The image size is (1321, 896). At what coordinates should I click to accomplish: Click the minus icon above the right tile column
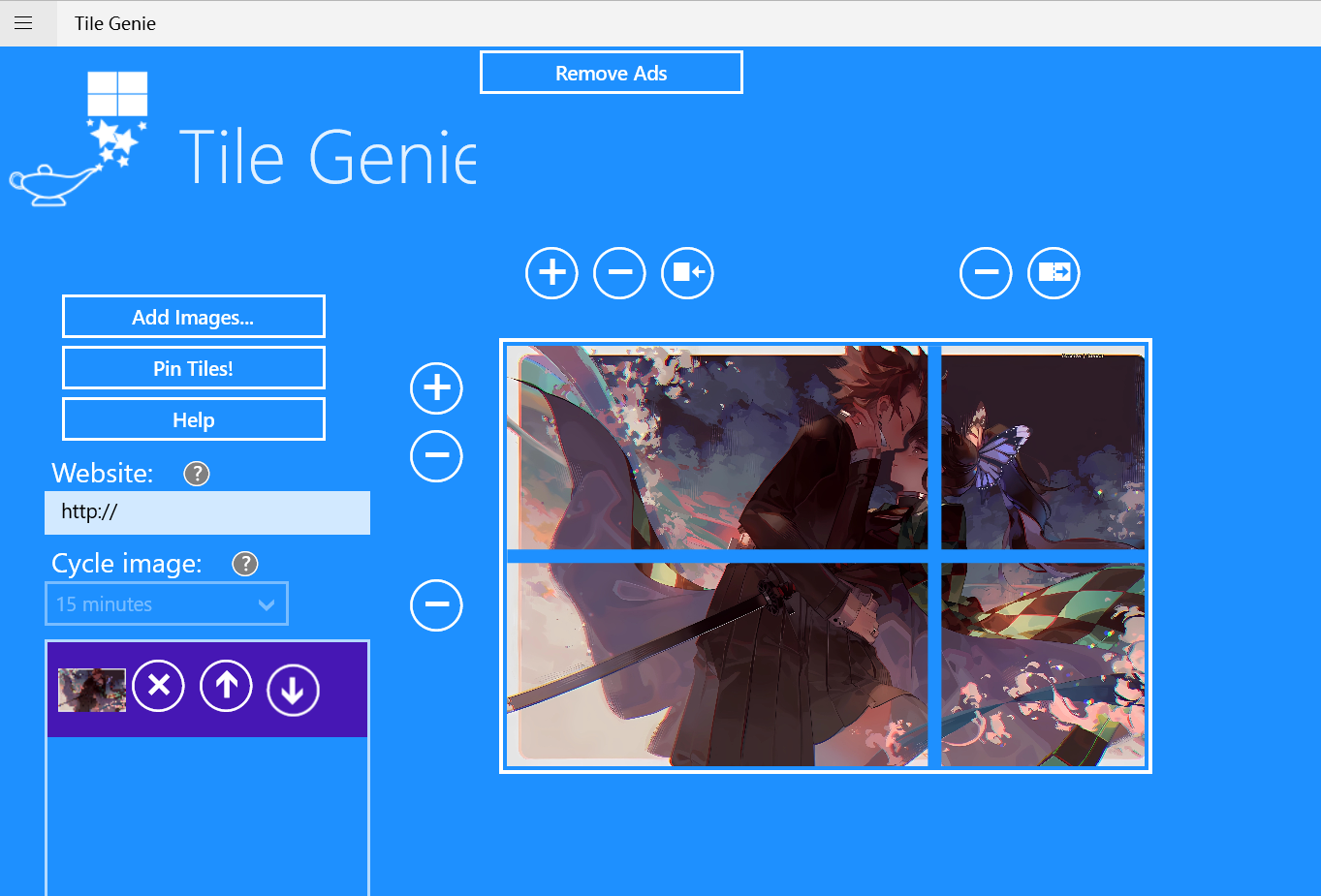pos(987,272)
